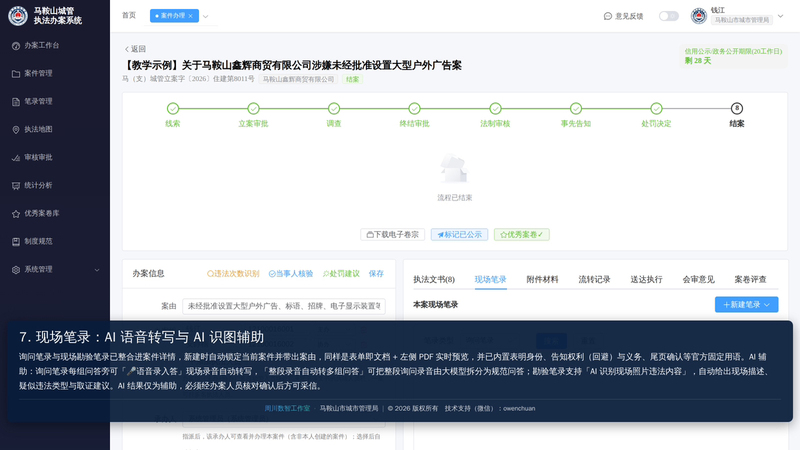800x450 pixels.
Task: Close the 案件办理 tab
Action: pyautogui.click(x=191, y=16)
